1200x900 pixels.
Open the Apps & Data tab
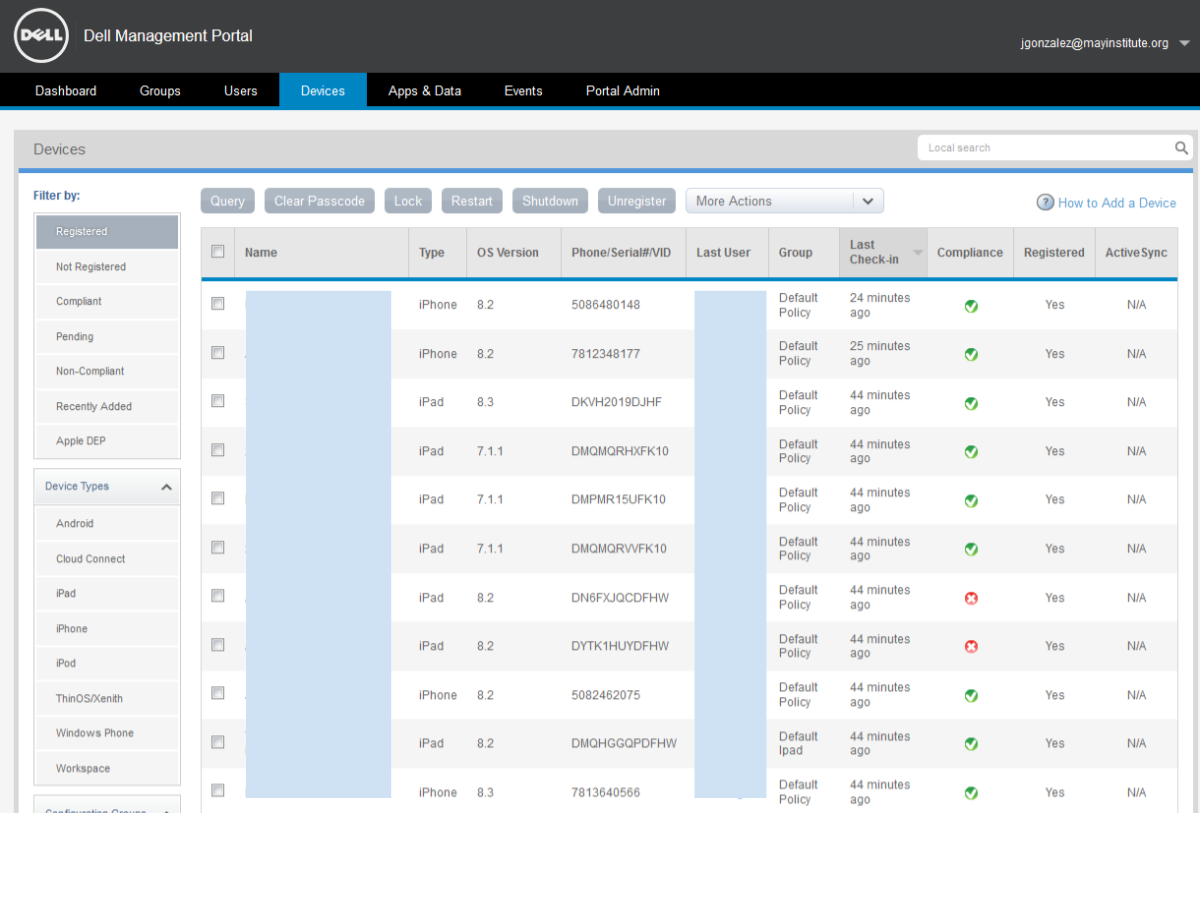425,91
